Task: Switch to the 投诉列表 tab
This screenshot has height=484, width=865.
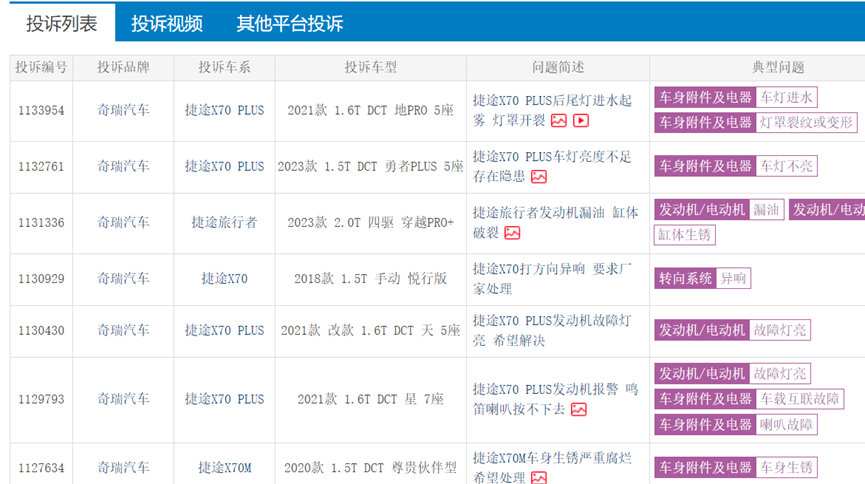Action: 62,23
